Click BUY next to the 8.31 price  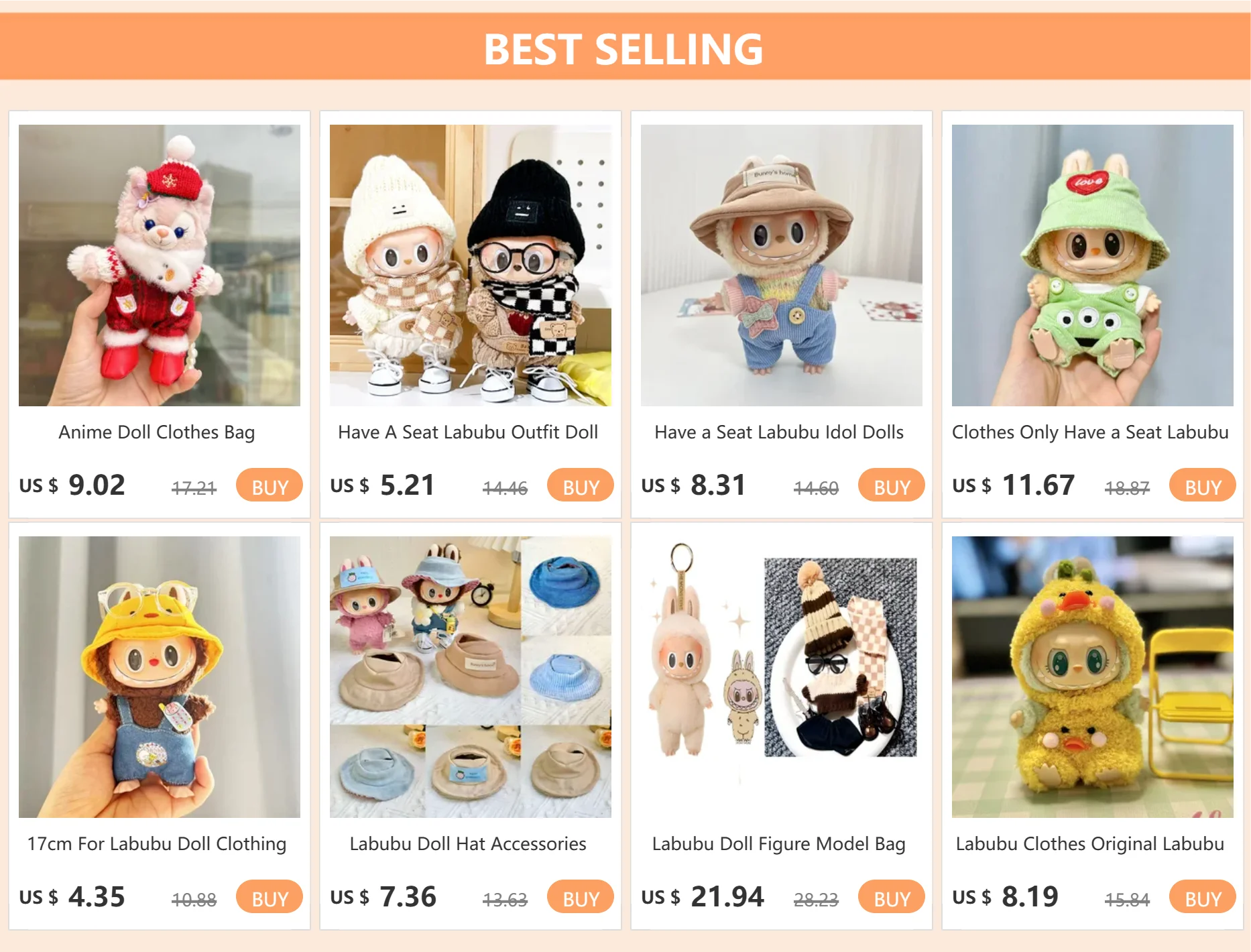tap(892, 485)
